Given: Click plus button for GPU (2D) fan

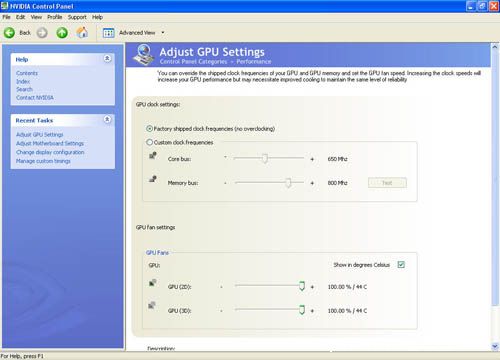Looking at the screenshot, I should (312, 287).
